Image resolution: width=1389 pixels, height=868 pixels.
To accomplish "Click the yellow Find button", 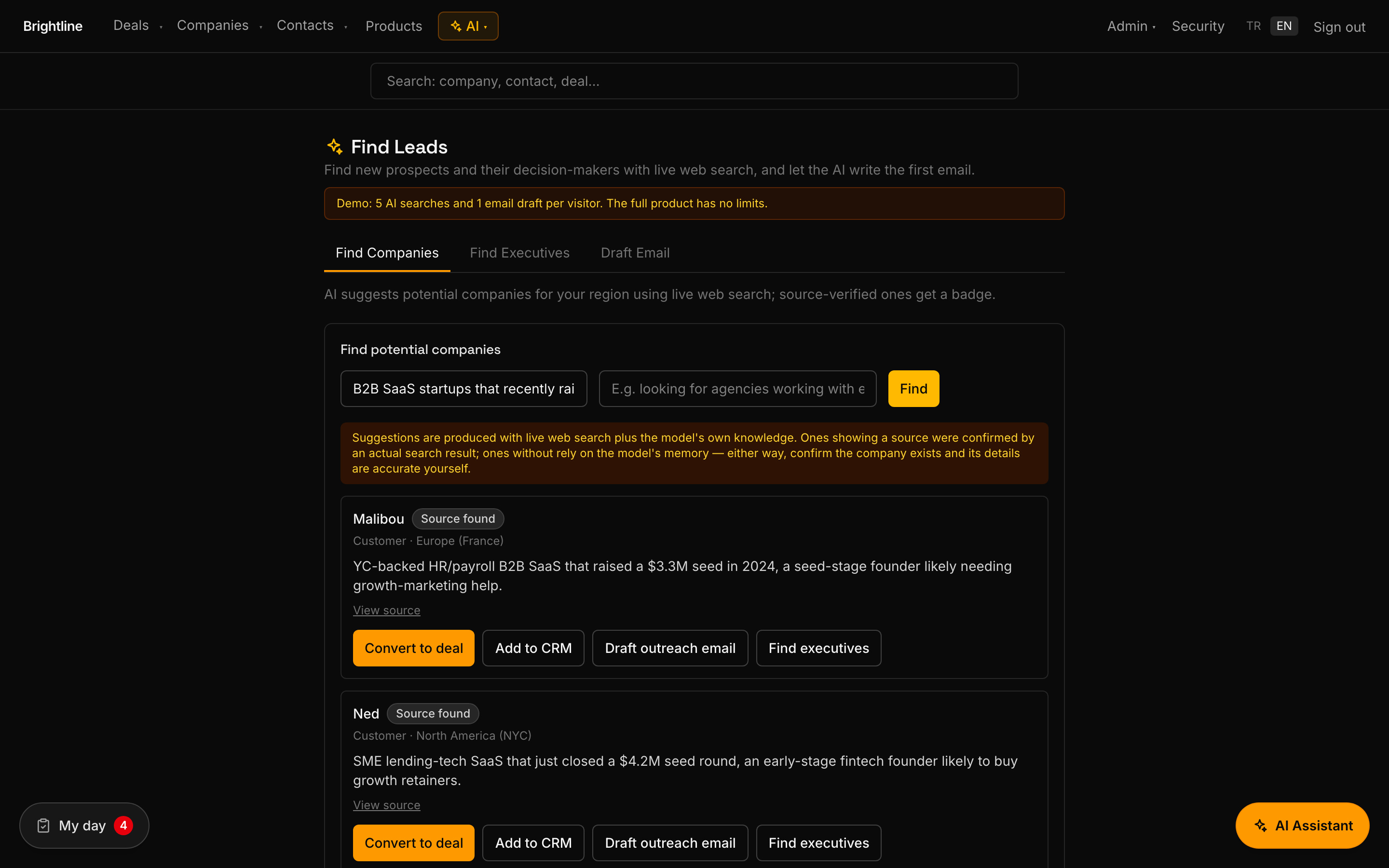I will click(913, 389).
